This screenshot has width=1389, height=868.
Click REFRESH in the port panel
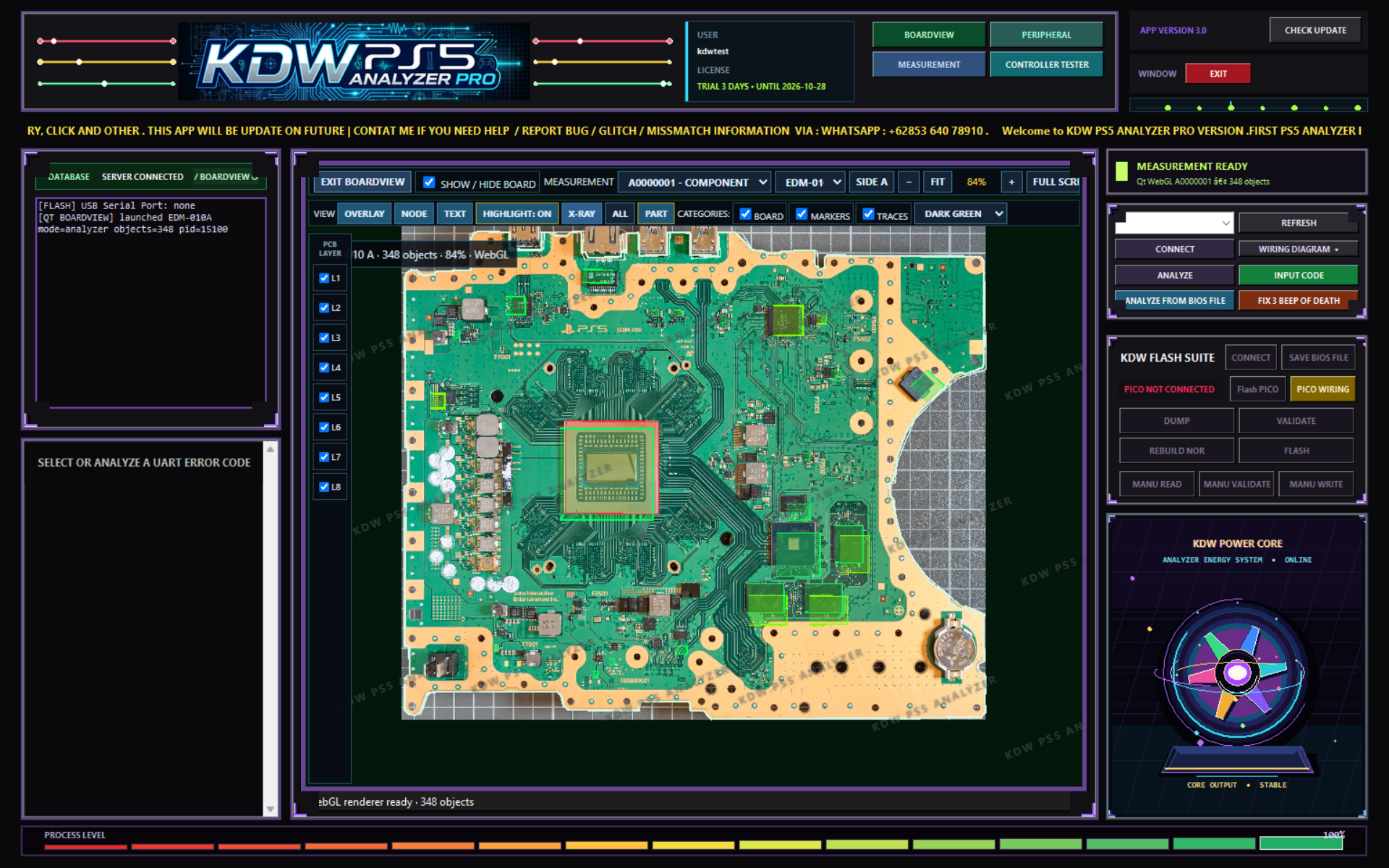(x=1298, y=223)
